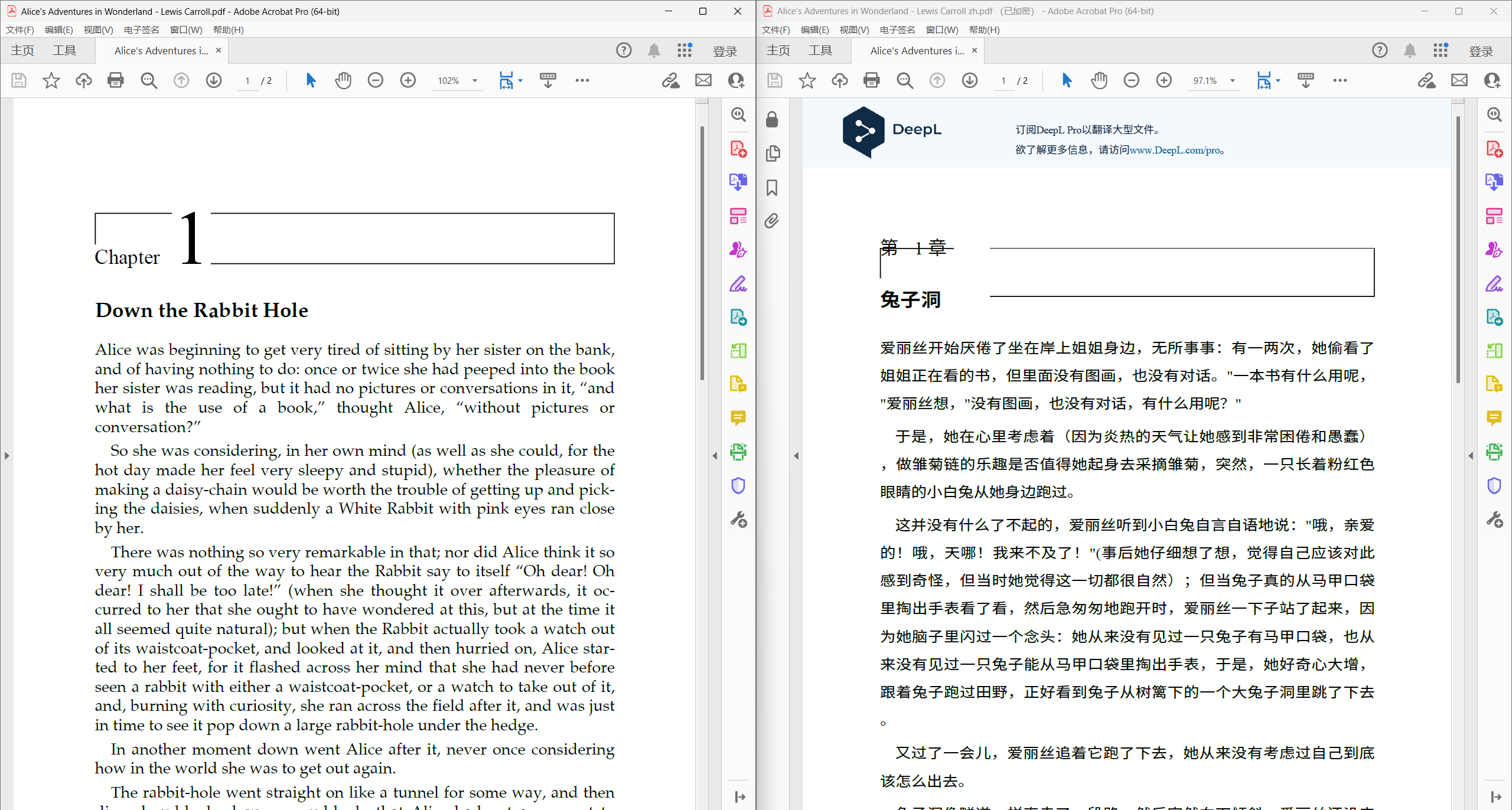Click Save icon in left Acrobat window
The height and width of the screenshot is (810, 1512).
point(19,80)
